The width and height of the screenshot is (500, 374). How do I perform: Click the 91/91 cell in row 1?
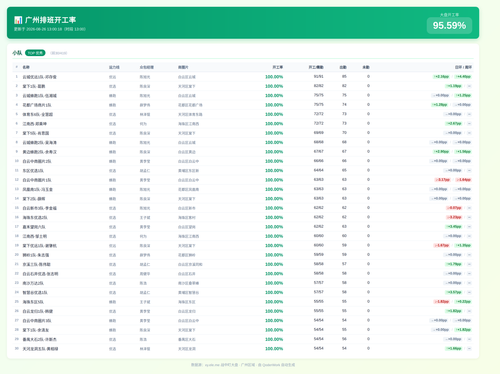pos(318,77)
